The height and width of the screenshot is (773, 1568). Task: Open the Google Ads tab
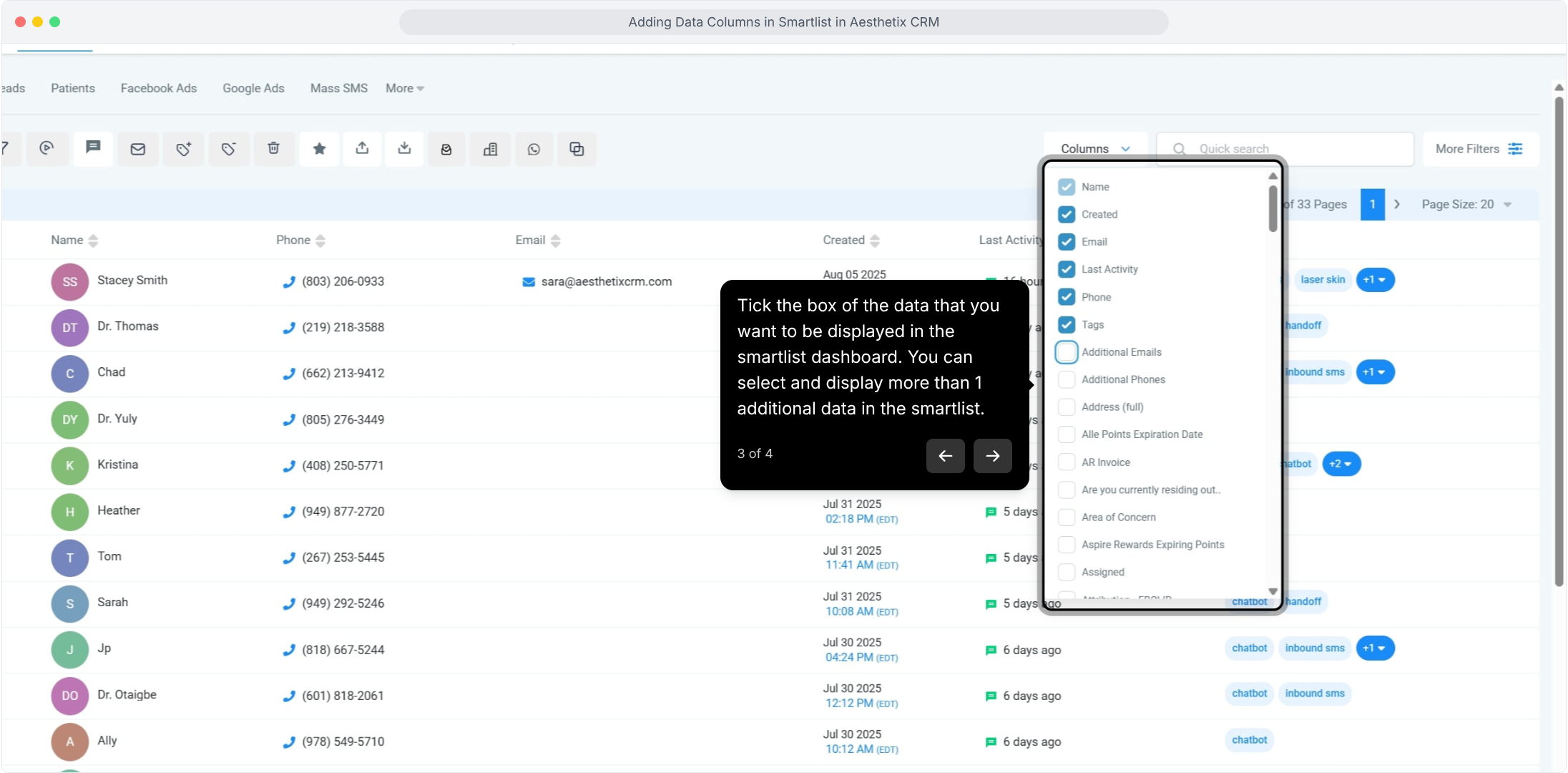[253, 88]
